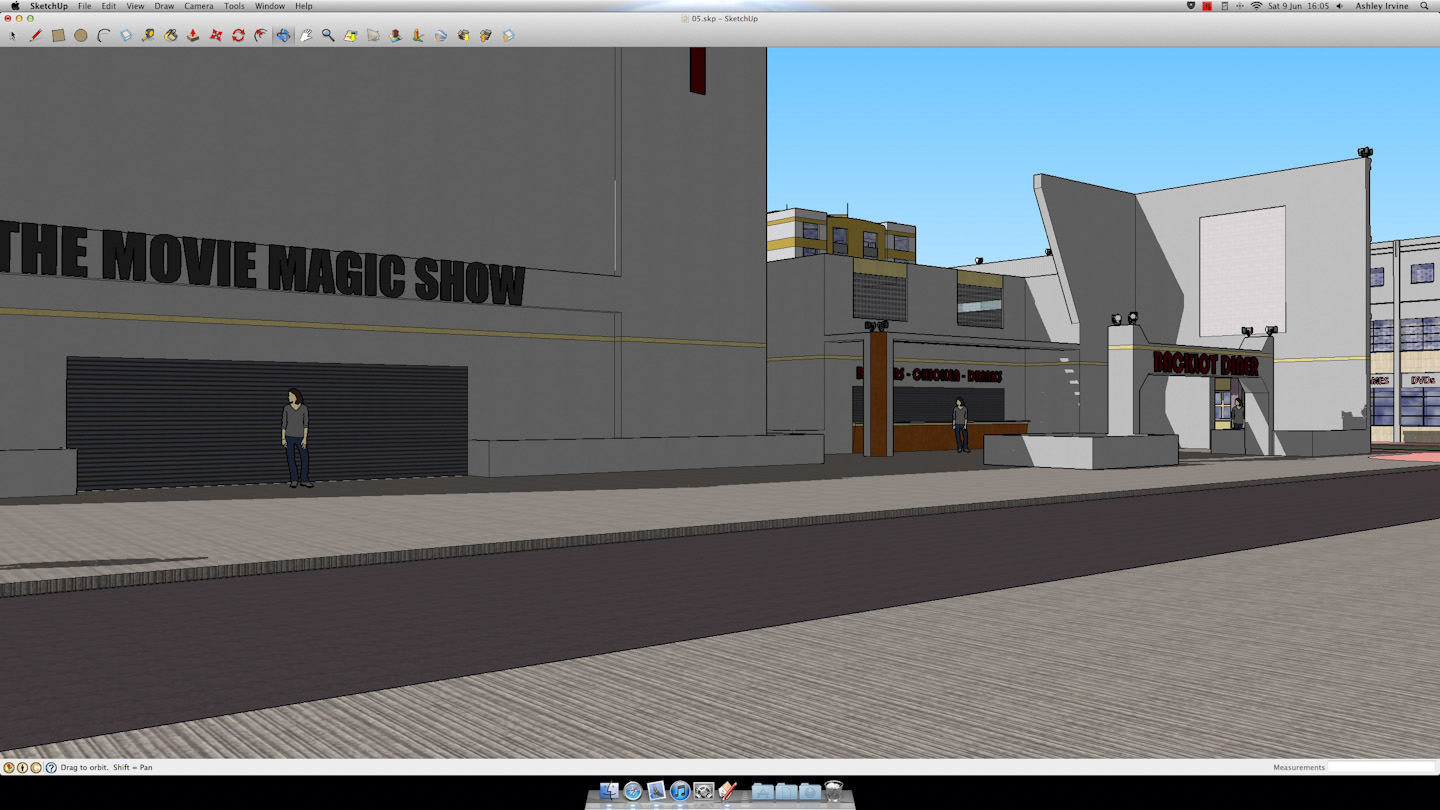The width and height of the screenshot is (1440, 810).
Task: Open the Camera menu
Action: click(x=198, y=6)
